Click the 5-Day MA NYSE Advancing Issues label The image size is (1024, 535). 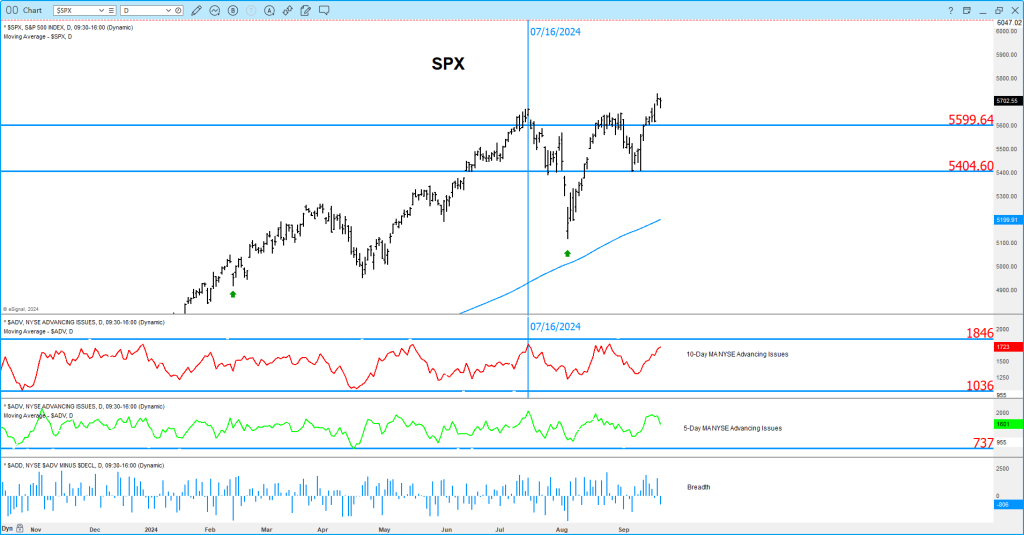coord(732,429)
